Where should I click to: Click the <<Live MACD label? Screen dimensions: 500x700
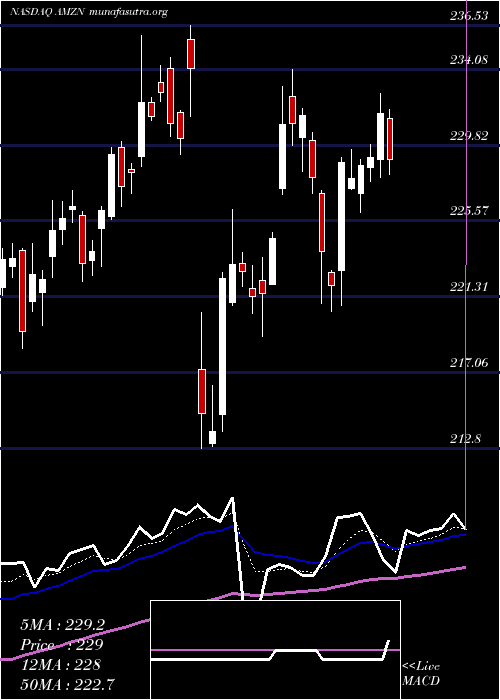tap(421, 674)
